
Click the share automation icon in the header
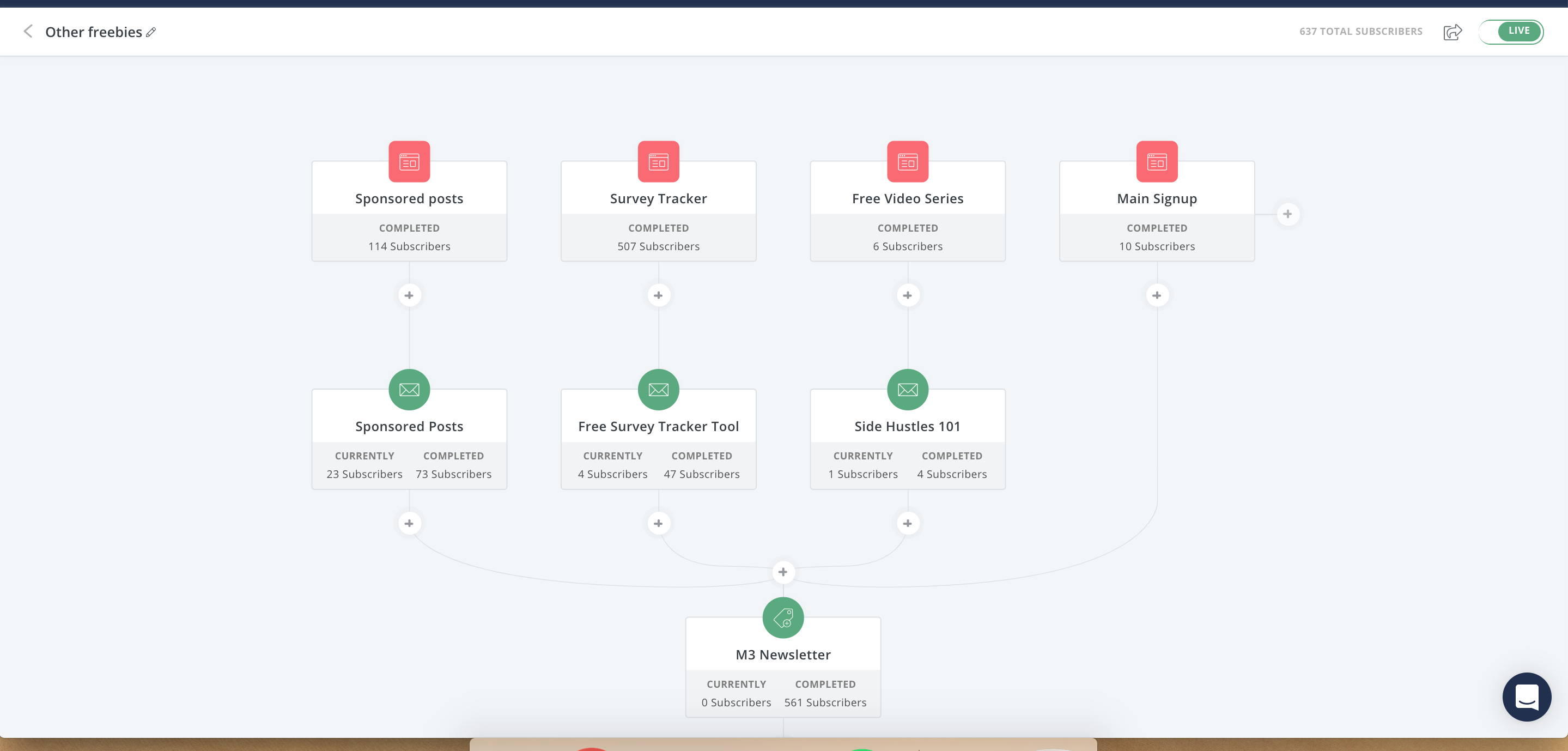click(x=1452, y=32)
